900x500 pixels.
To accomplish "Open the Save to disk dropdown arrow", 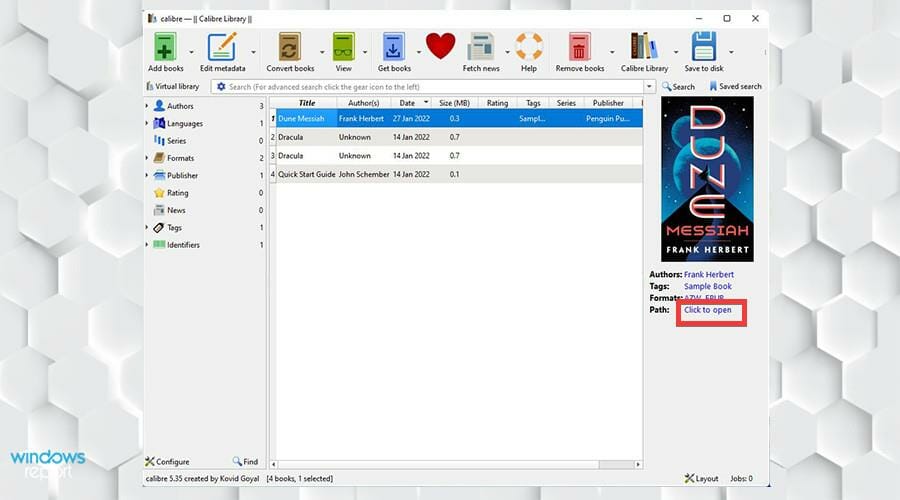I will coord(731,52).
